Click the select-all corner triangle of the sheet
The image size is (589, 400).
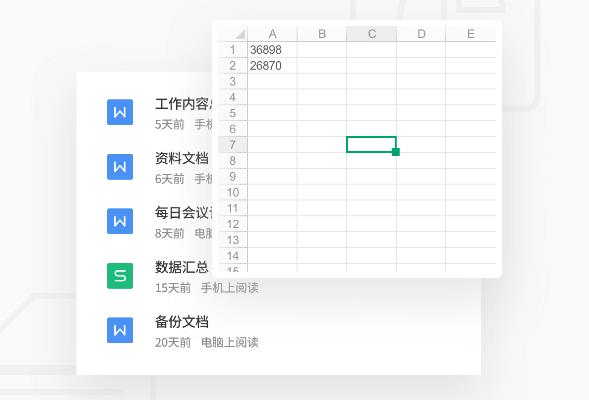point(240,35)
